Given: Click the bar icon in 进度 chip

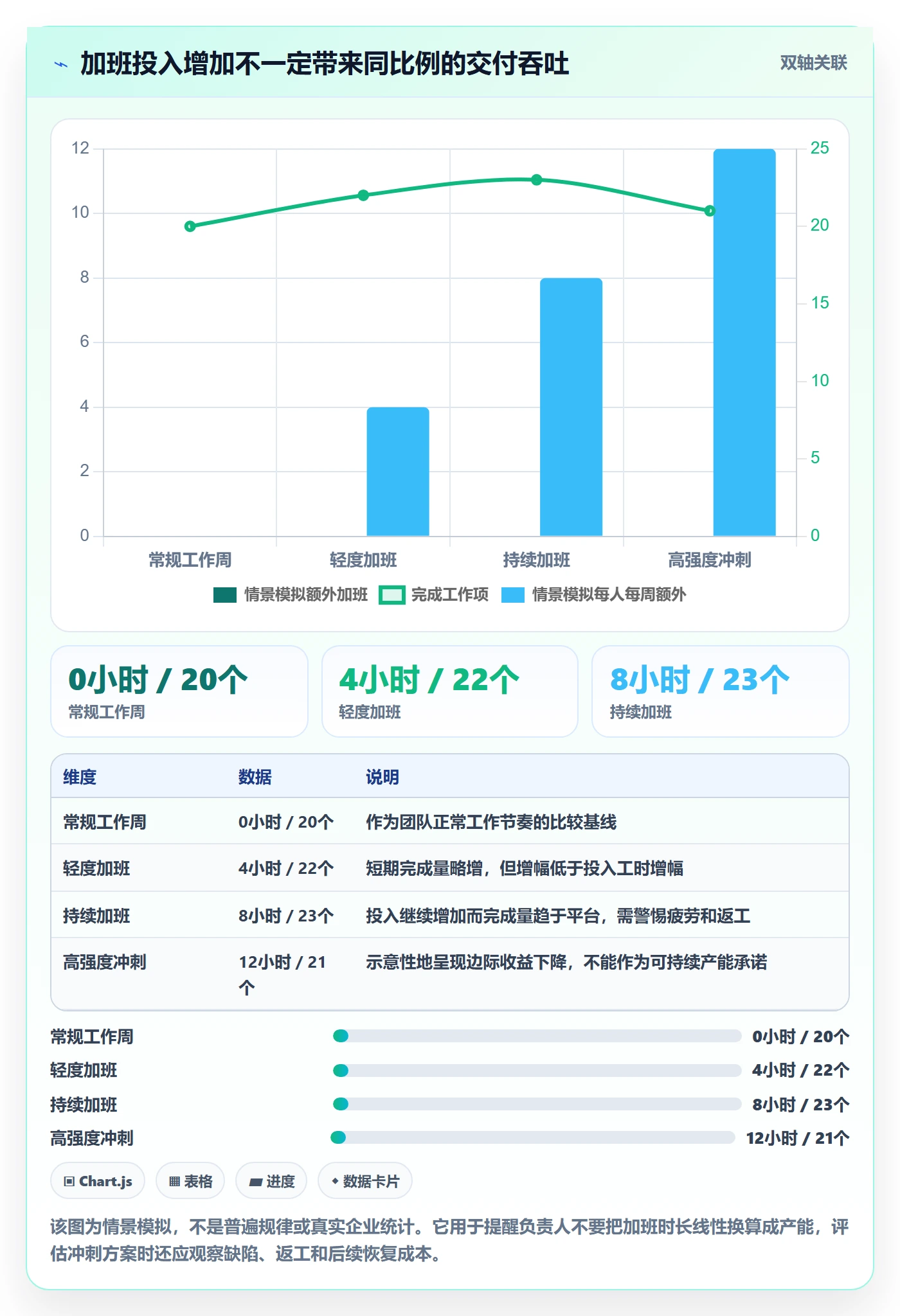Looking at the screenshot, I should pyautogui.click(x=255, y=1182).
